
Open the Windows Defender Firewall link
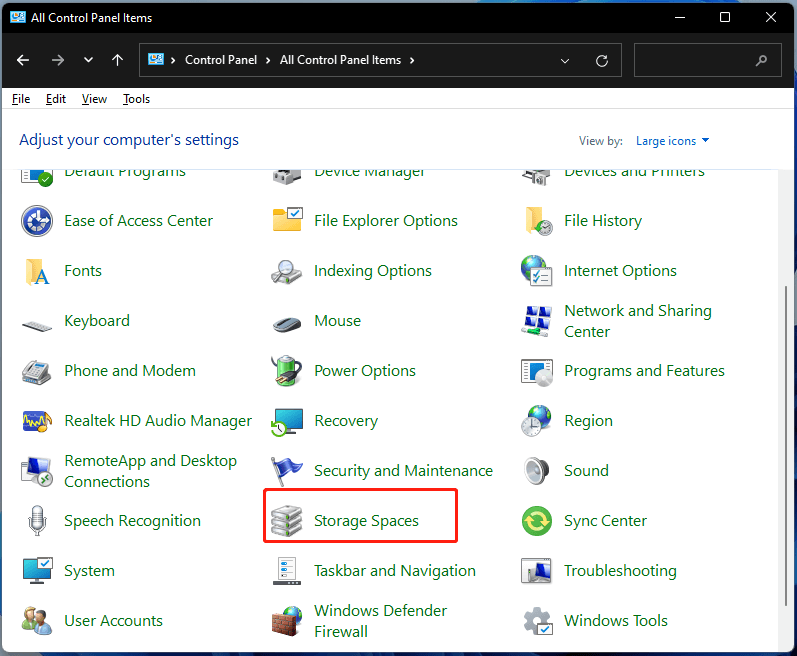click(x=380, y=621)
